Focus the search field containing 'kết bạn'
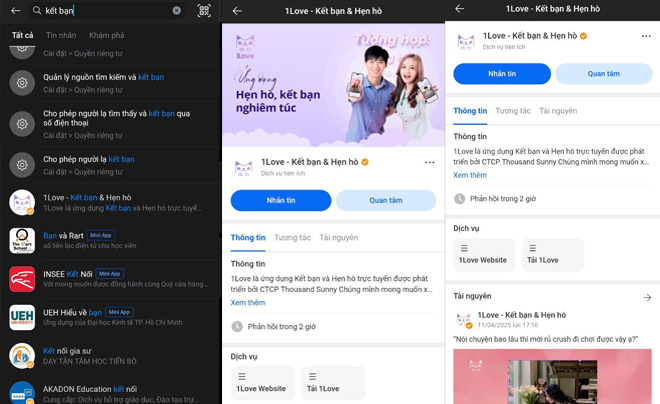The image size is (660, 404). [x=105, y=11]
